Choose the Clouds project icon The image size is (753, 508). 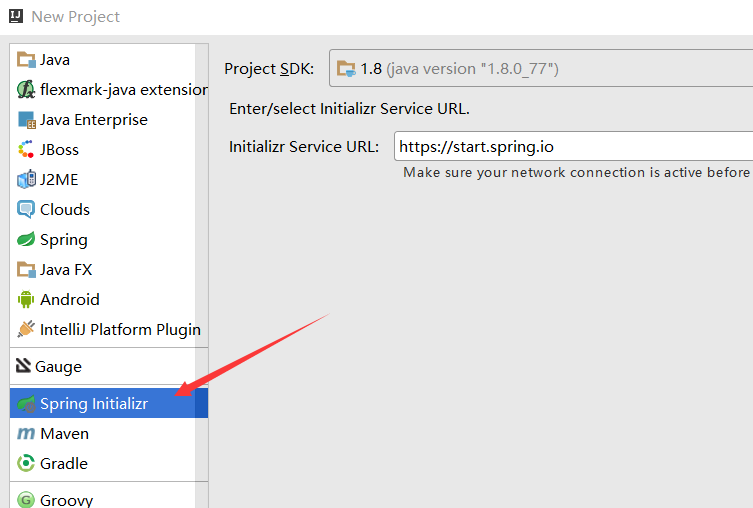26,210
